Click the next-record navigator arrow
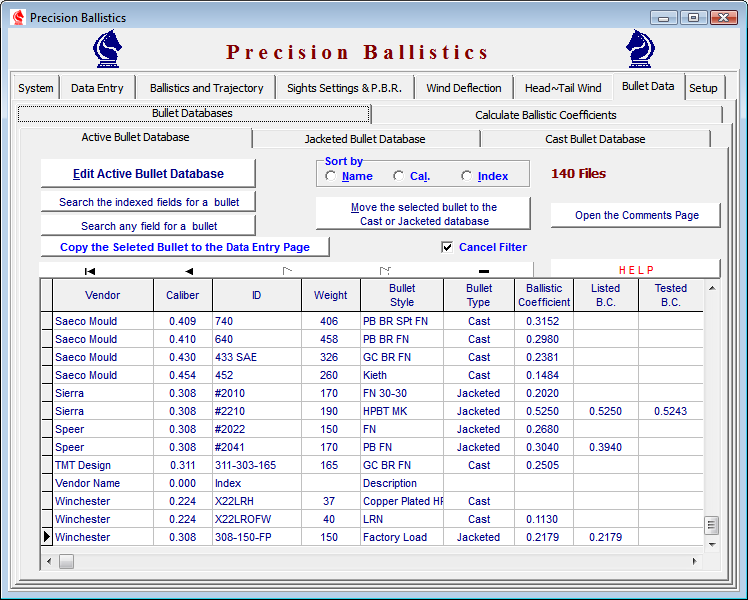This screenshot has width=748, height=600. (287, 270)
